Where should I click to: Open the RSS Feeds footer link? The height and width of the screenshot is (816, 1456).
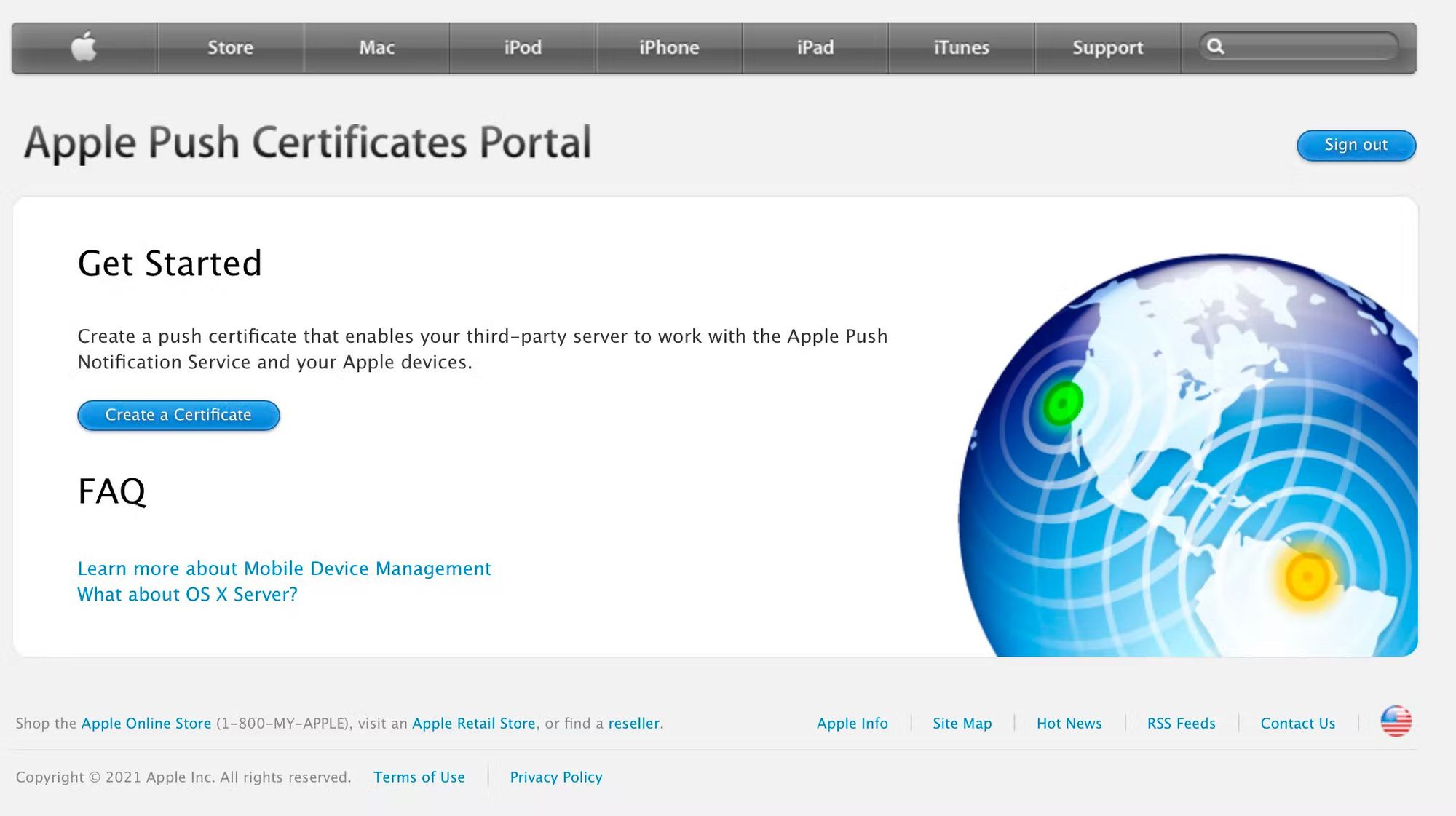(1181, 724)
